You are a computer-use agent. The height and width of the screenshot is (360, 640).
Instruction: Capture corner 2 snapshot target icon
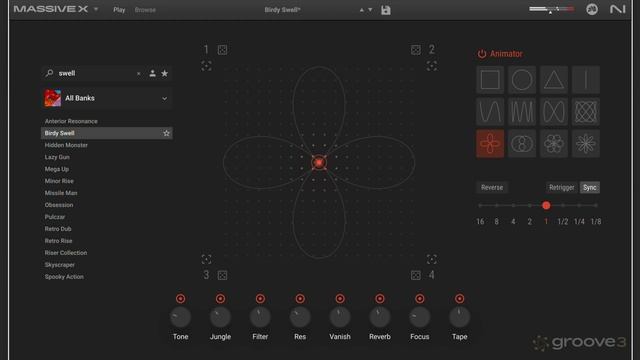click(431, 66)
